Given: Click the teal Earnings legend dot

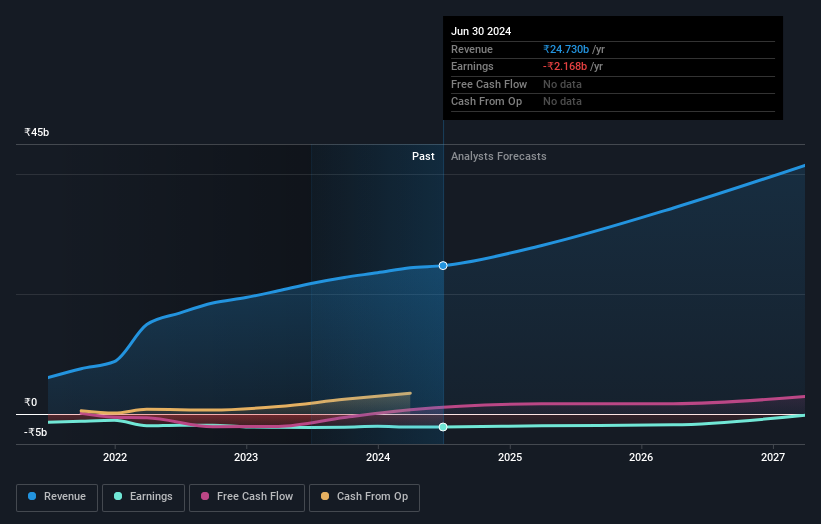Looking at the screenshot, I should [x=118, y=496].
